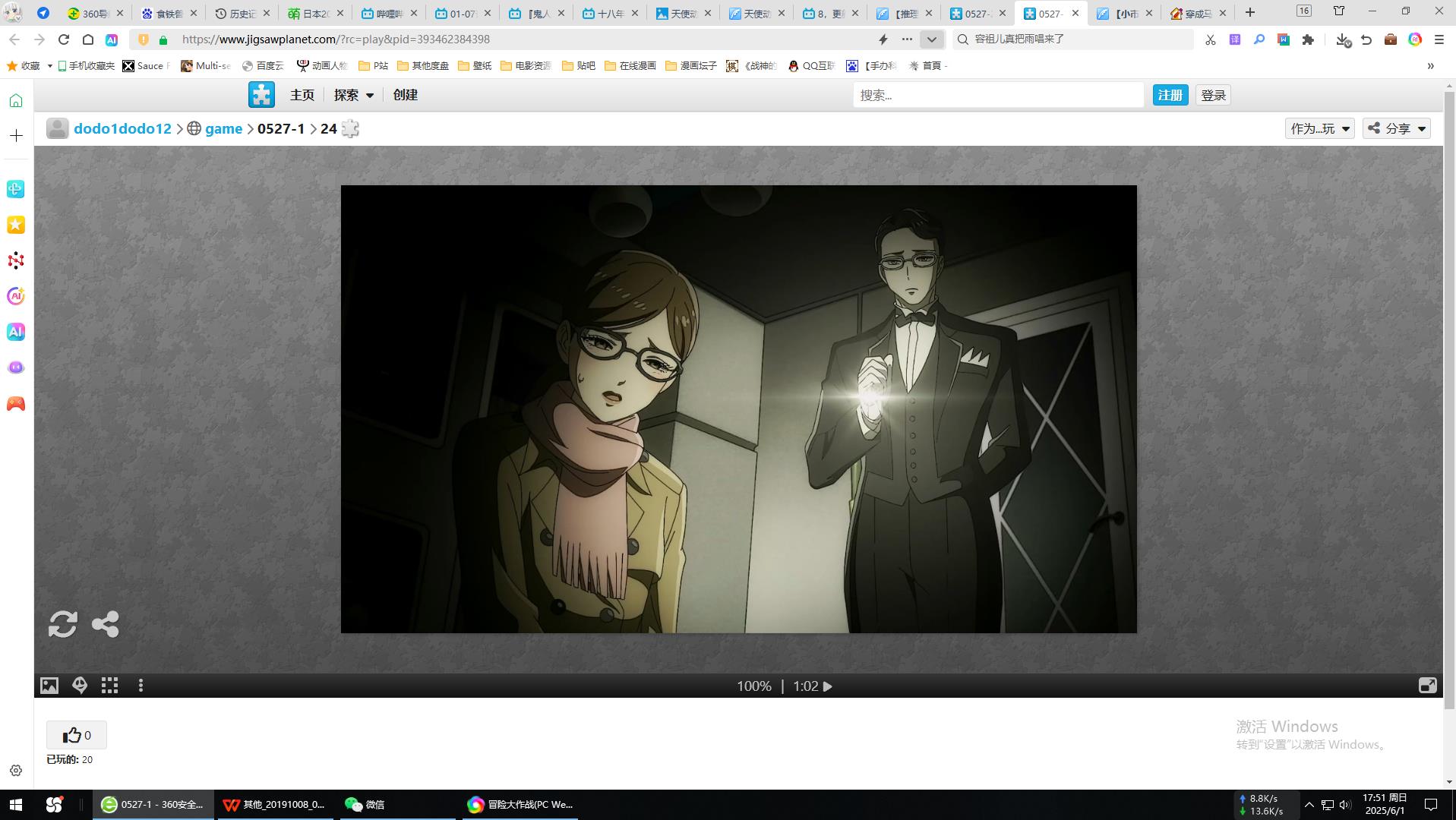1456x820 pixels.
Task: Click the purple translate extension icon
Action: coord(1235,39)
